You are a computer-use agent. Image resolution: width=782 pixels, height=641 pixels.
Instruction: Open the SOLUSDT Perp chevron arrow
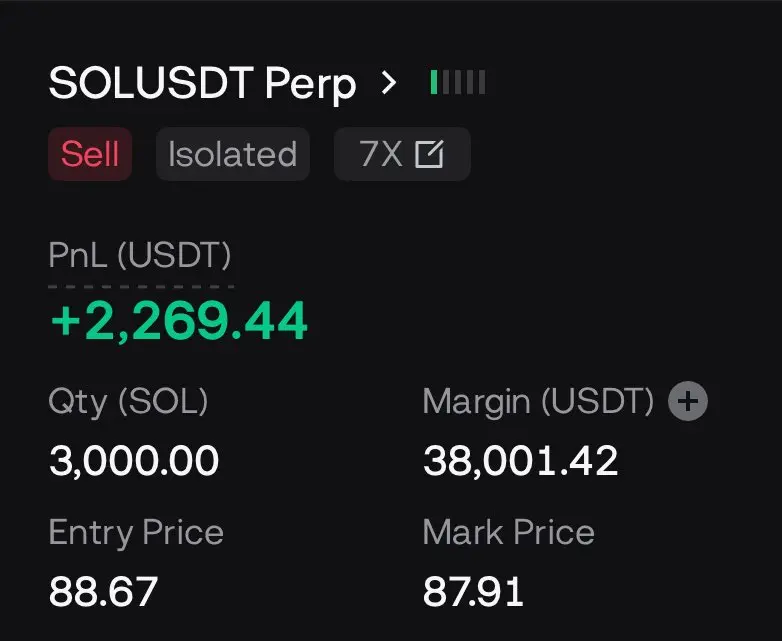[389, 82]
